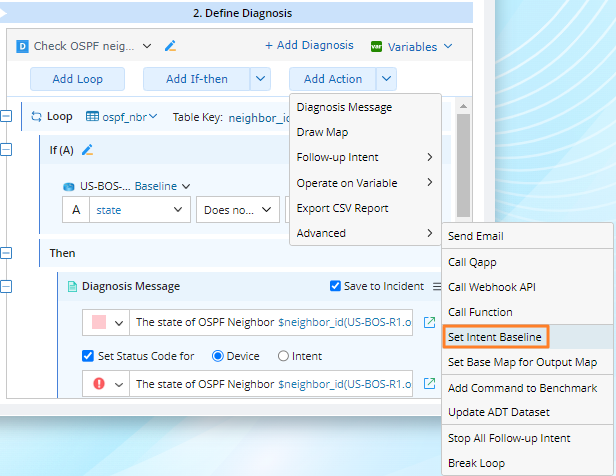Screen dimensions: 616x476
Task: Open Add If-then dropdown arrow
Action: point(260,79)
